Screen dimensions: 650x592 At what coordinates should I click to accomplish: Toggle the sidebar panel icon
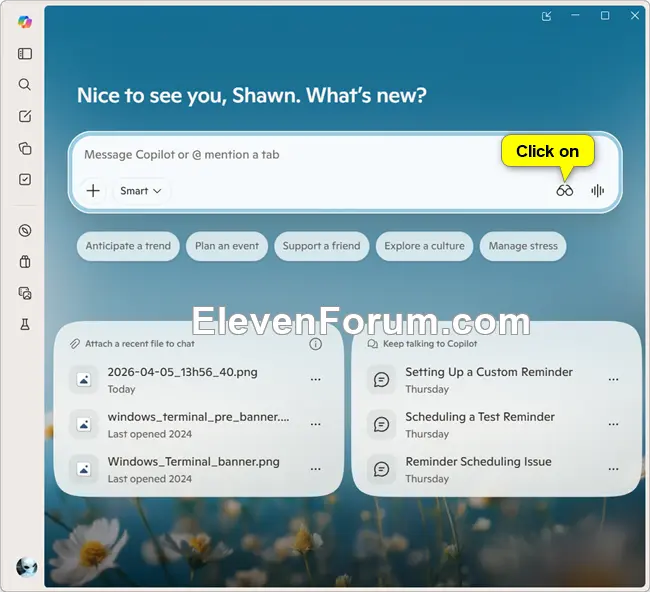25,53
